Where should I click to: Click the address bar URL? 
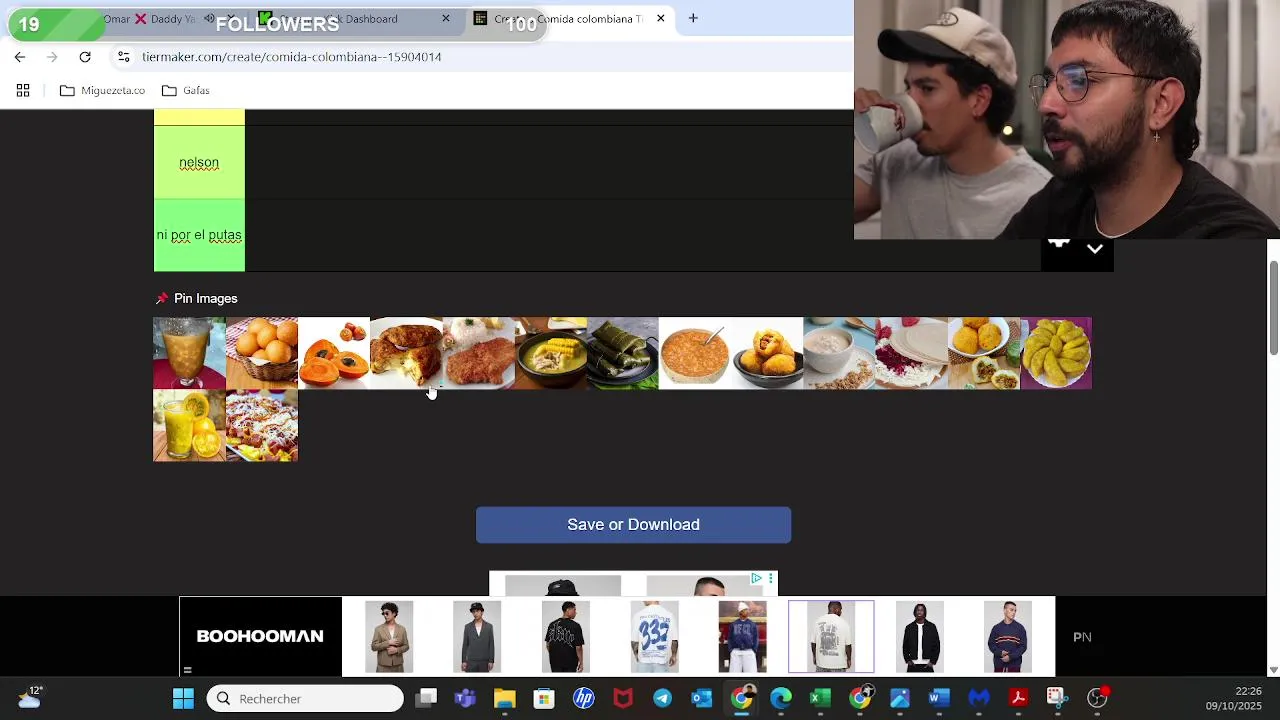(x=292, y=57)
